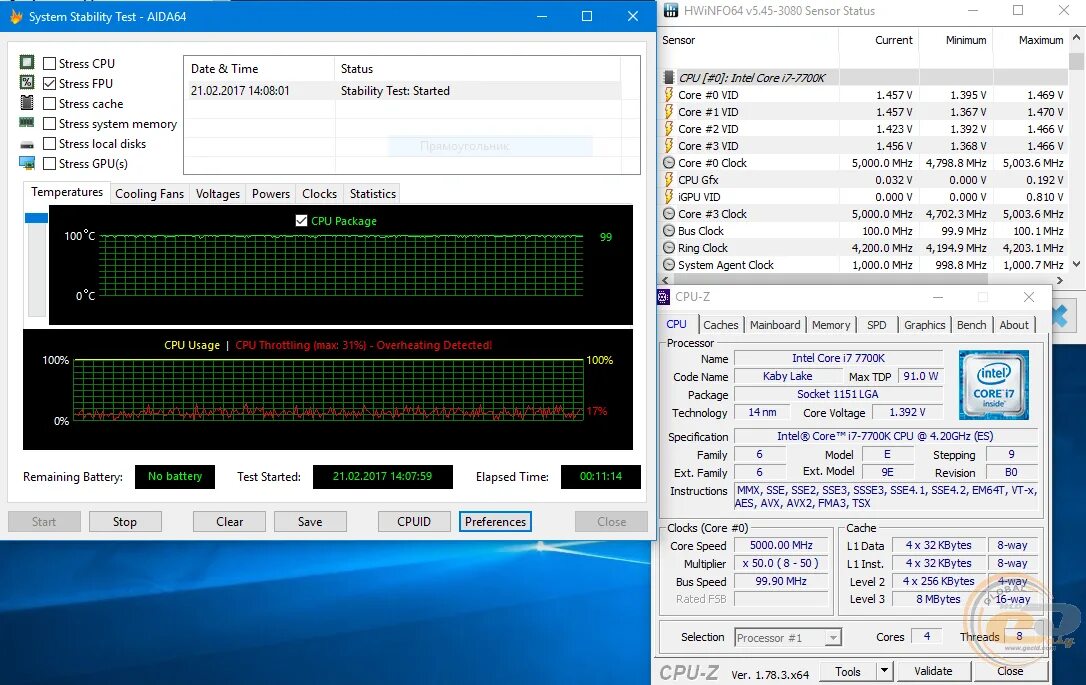
Task: Open the Caches tab in CPU-Z
Action: tap(721, 325)
